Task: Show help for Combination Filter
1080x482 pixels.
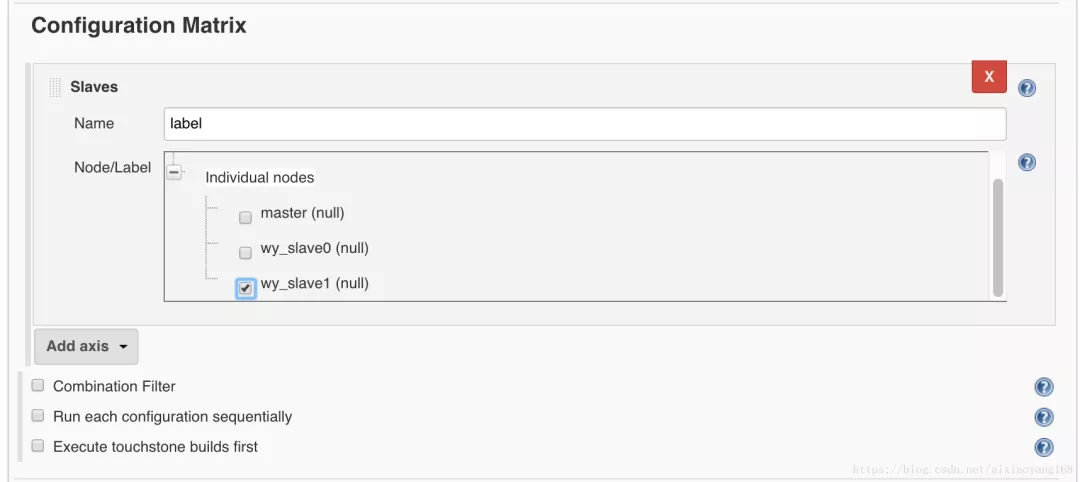Action: click(1044, 387)
